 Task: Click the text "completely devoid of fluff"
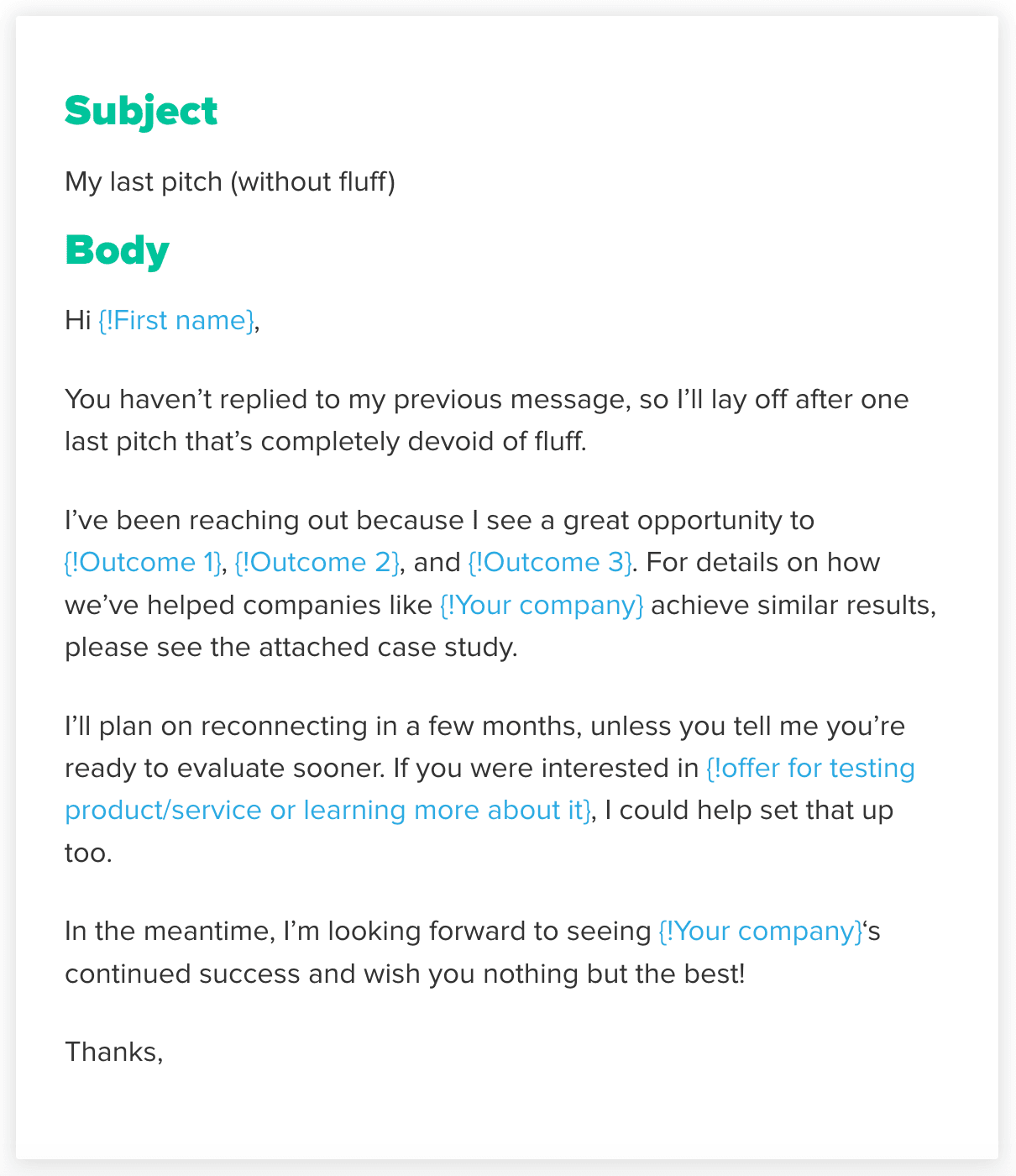tap(422, 441)
